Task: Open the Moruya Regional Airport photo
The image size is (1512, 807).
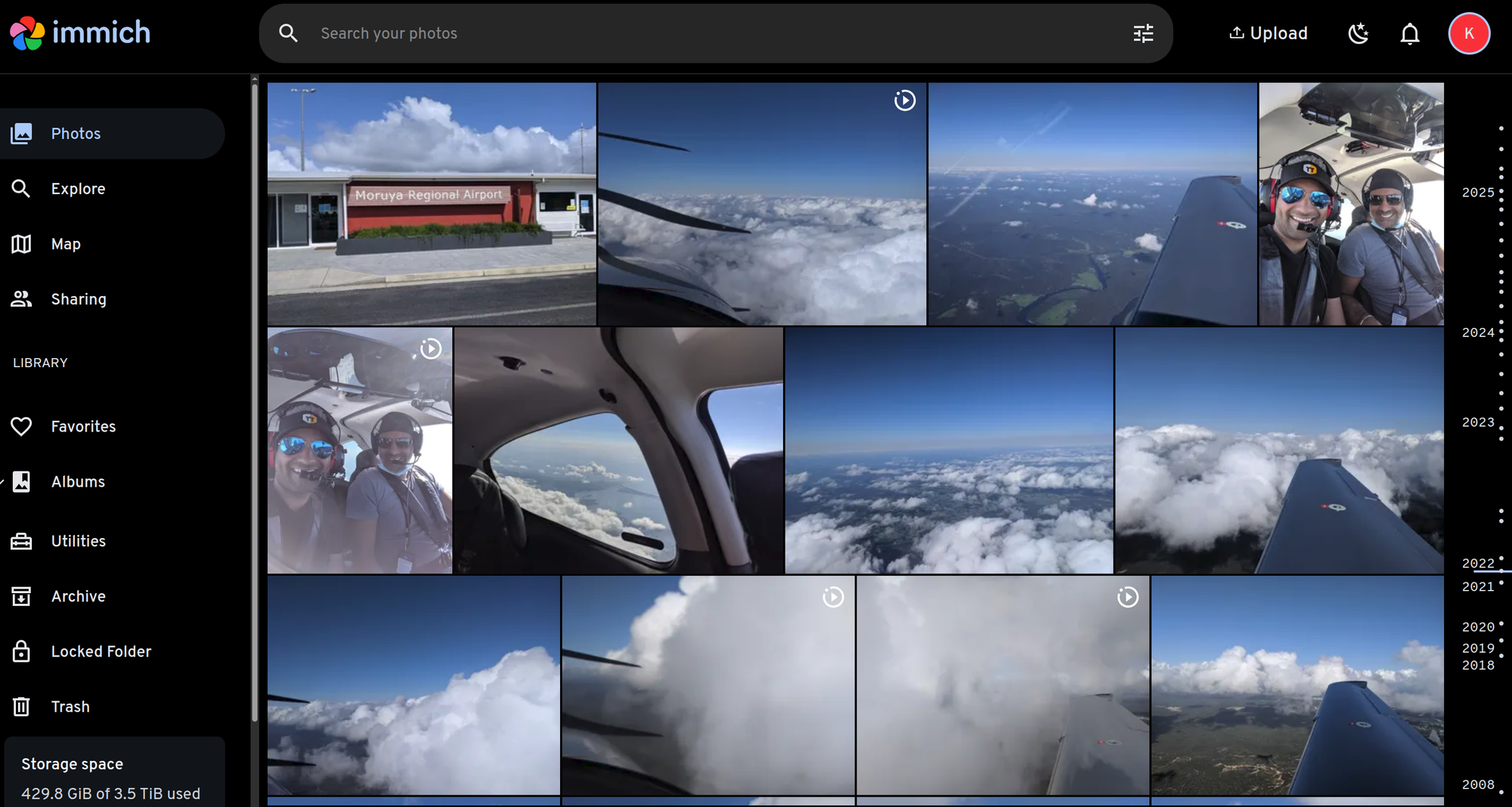Action: pyautogui.click(x=431, y=204)
